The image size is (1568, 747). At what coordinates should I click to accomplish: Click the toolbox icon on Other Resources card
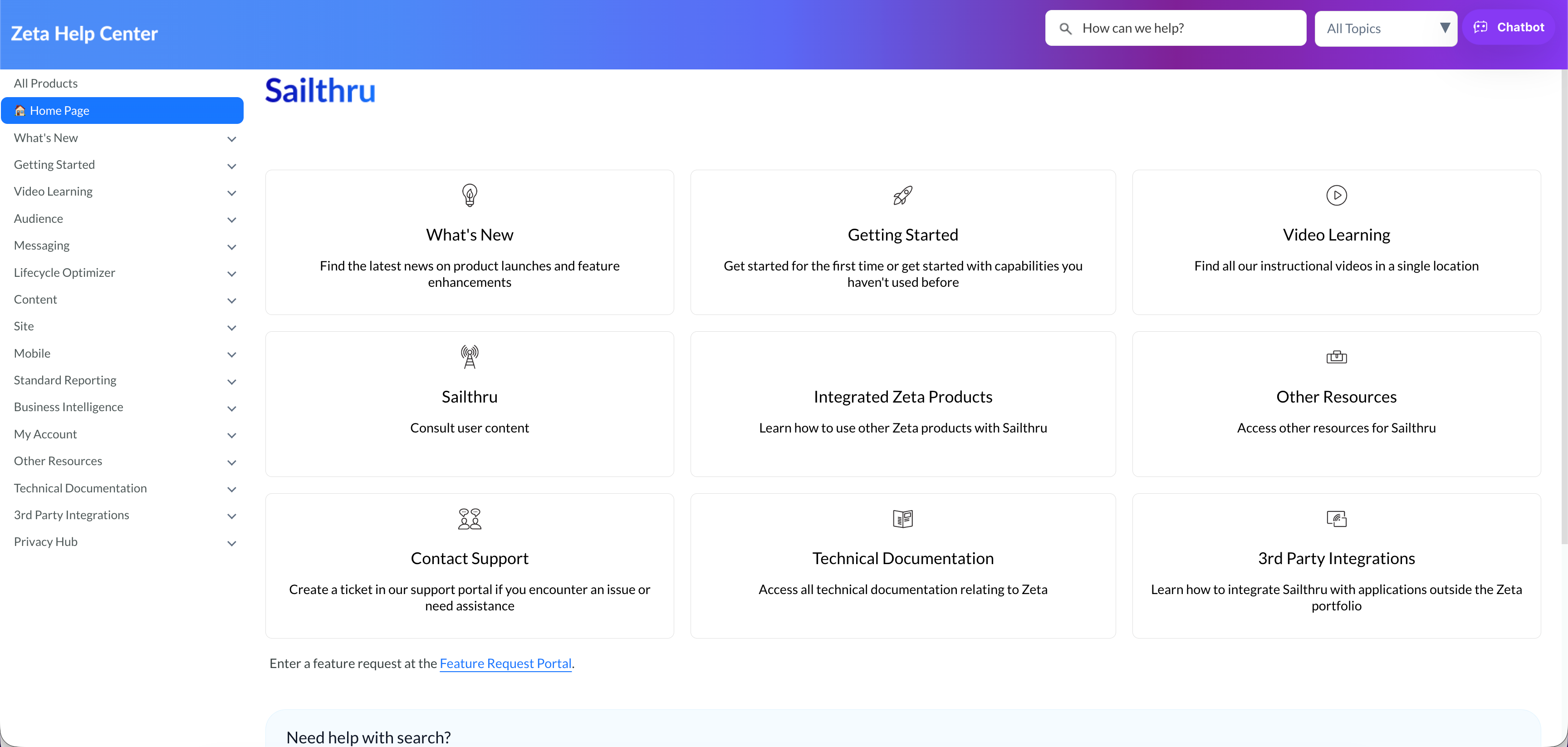[1336, 357]
